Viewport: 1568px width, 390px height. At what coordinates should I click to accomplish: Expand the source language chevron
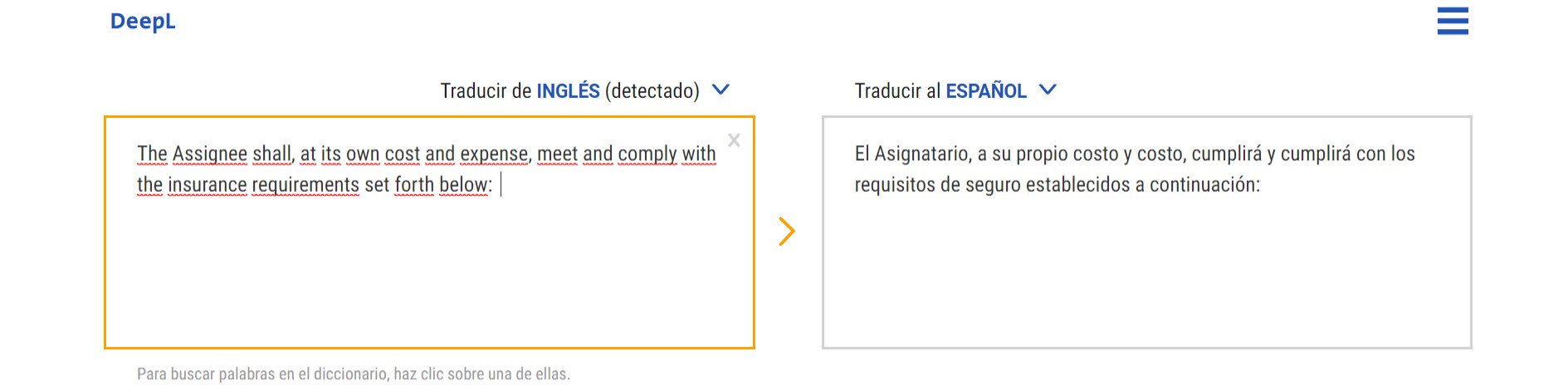coord(720,90)
